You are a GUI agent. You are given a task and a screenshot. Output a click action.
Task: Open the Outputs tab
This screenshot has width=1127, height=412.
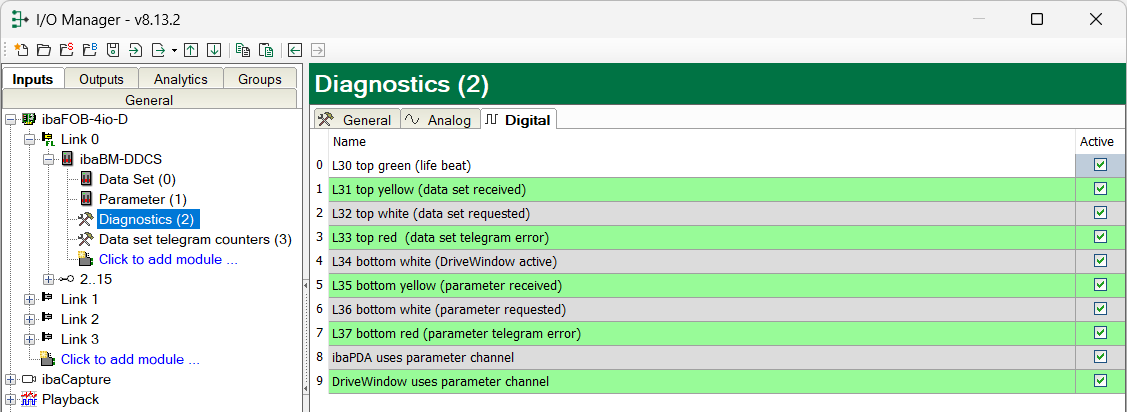pyautogui.click(x=101, y=79)
